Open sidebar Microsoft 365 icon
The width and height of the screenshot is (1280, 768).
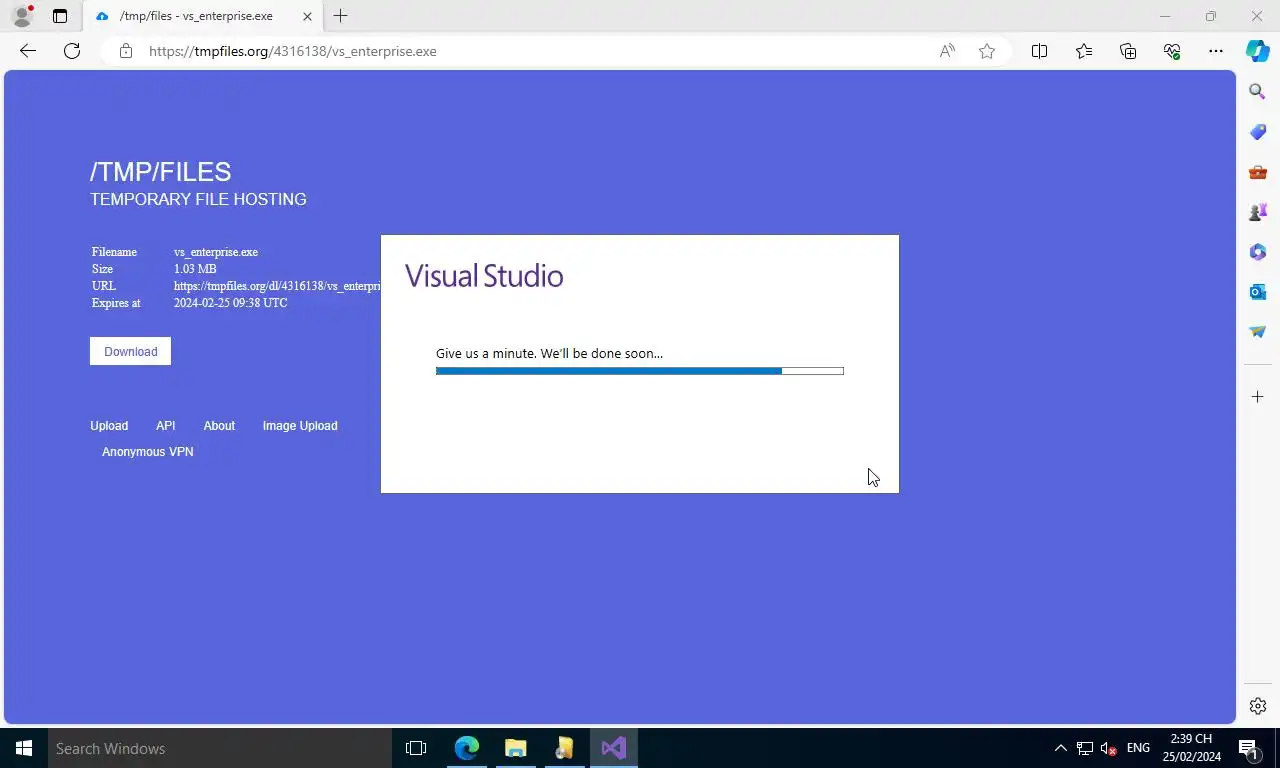coord(1258,252)
